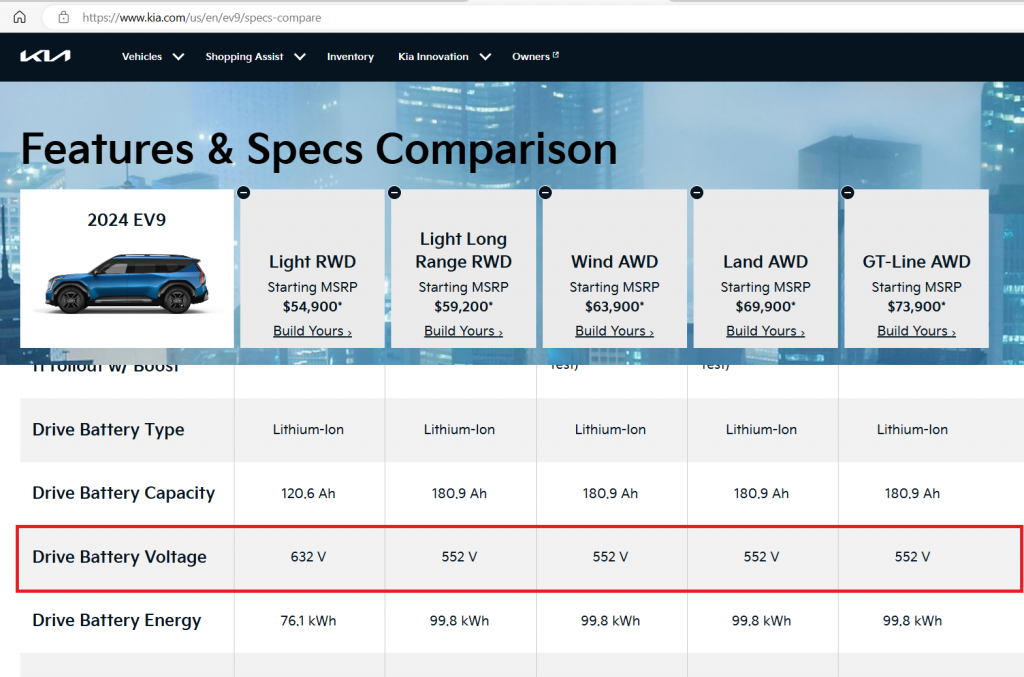Image resolution: width=1024 pixels, height=677 pixels.
Task: Remove the Light RWD trim column
Action: 244,193
